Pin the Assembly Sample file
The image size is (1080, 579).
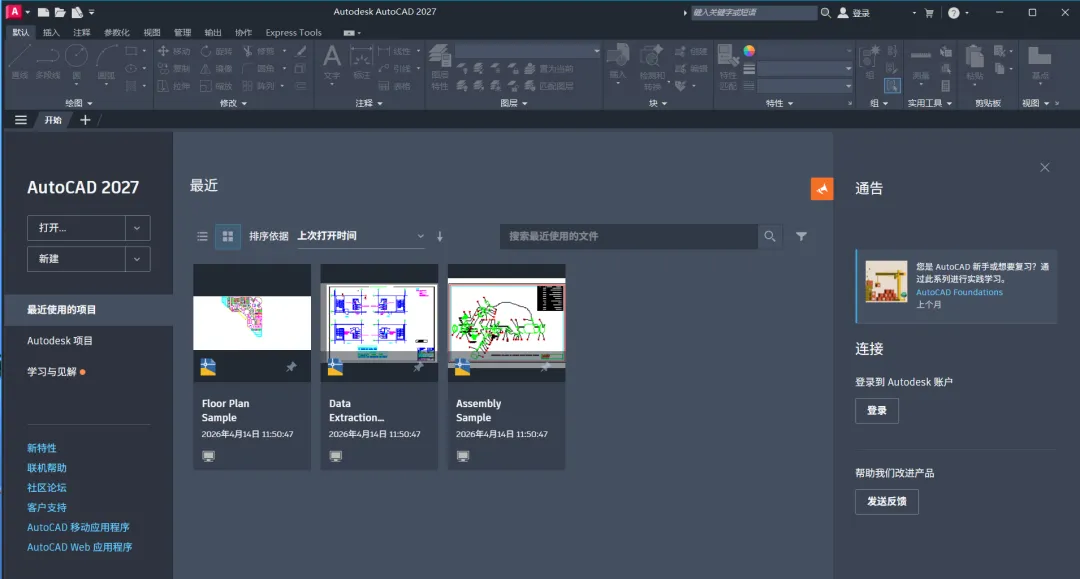click(546, 367)
